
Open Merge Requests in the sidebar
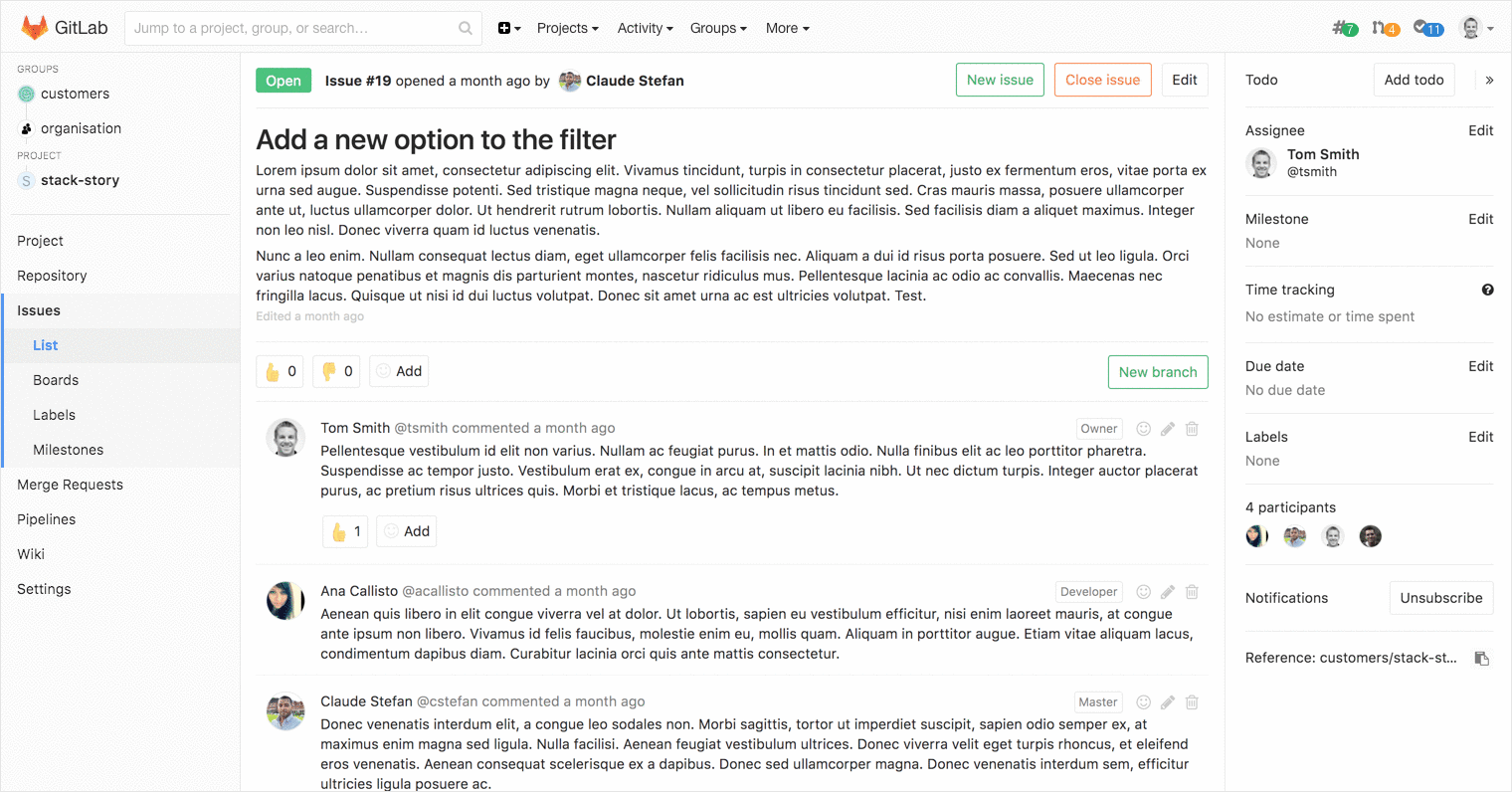70,485
